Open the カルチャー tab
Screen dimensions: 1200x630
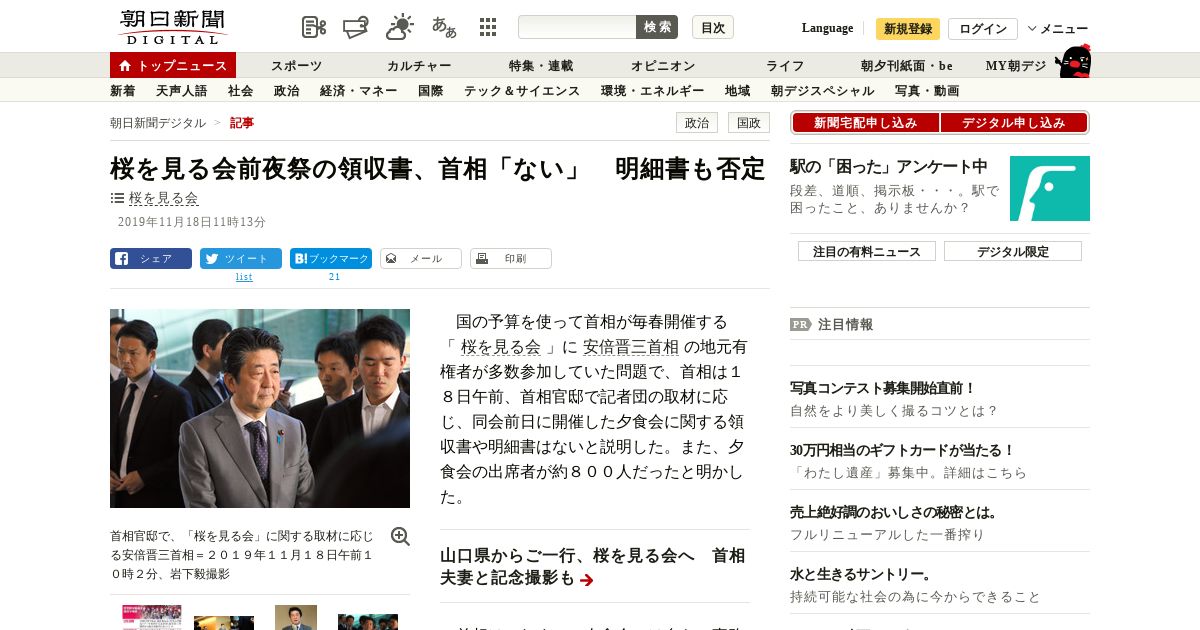coord(419,66)
